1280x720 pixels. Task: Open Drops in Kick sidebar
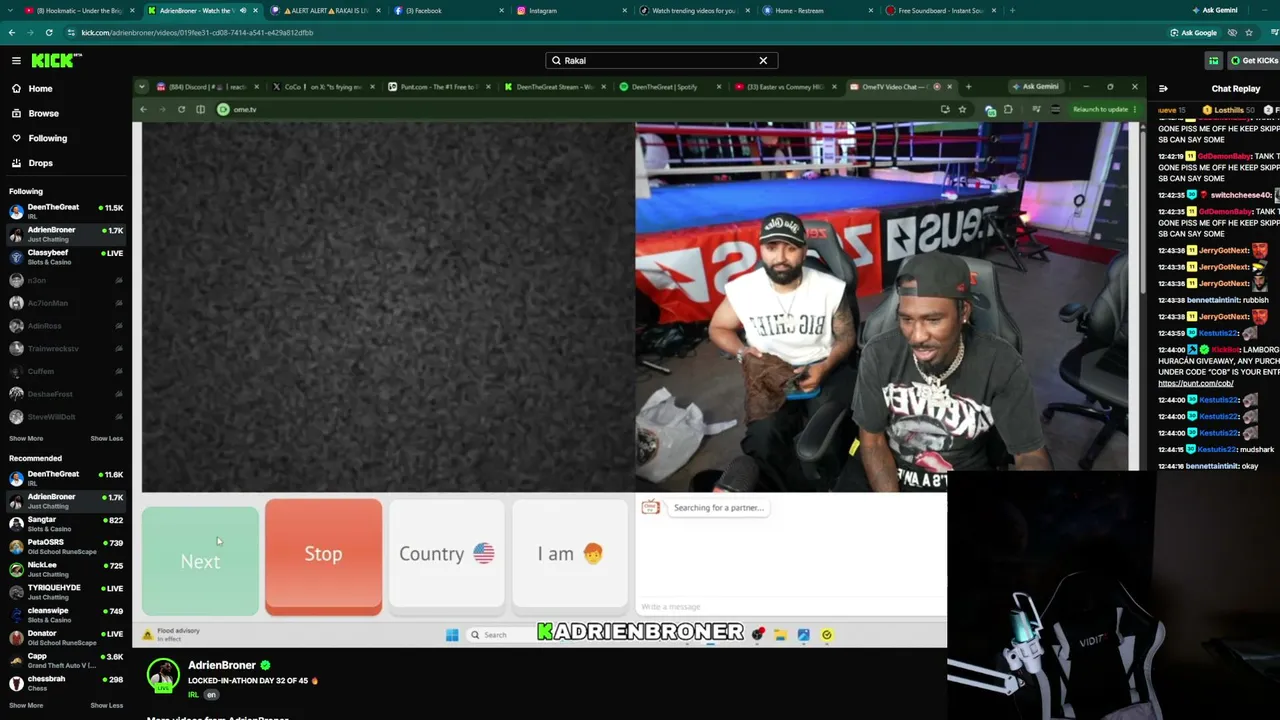coord(40,163)
